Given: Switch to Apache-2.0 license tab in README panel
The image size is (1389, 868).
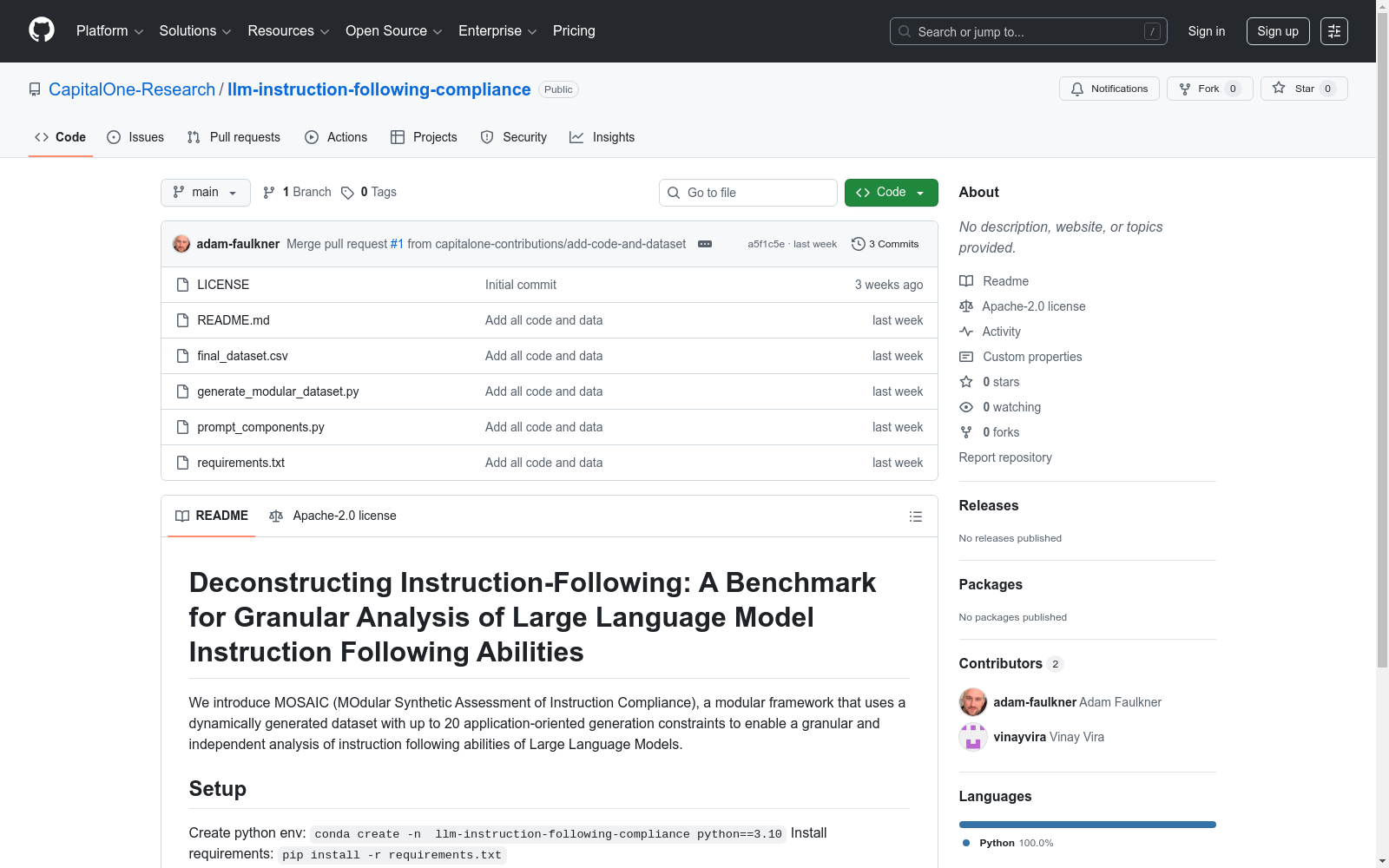Looking at the screenshot, I should (x=333, y=516).
